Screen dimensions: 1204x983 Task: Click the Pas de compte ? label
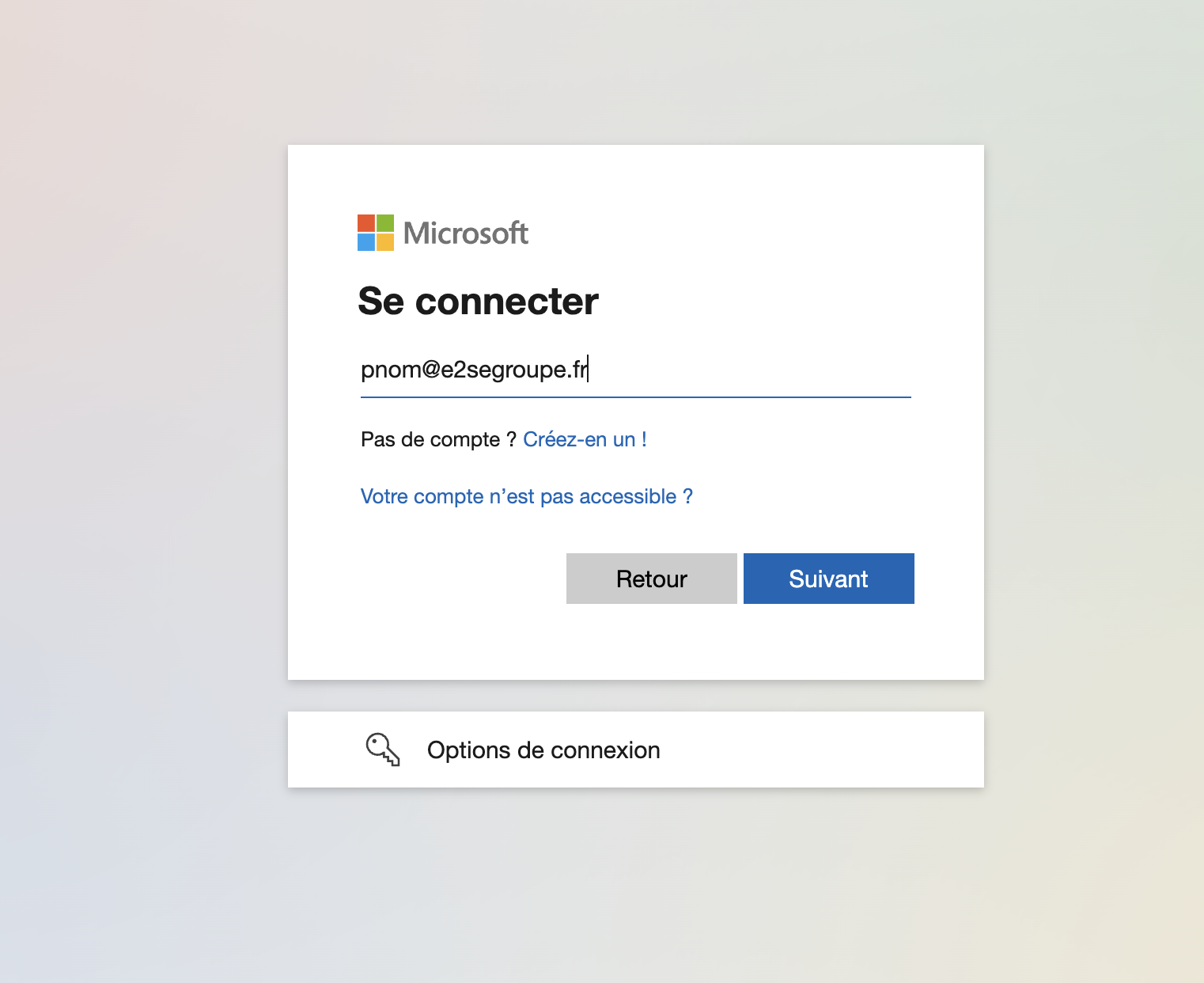(438, 439)
